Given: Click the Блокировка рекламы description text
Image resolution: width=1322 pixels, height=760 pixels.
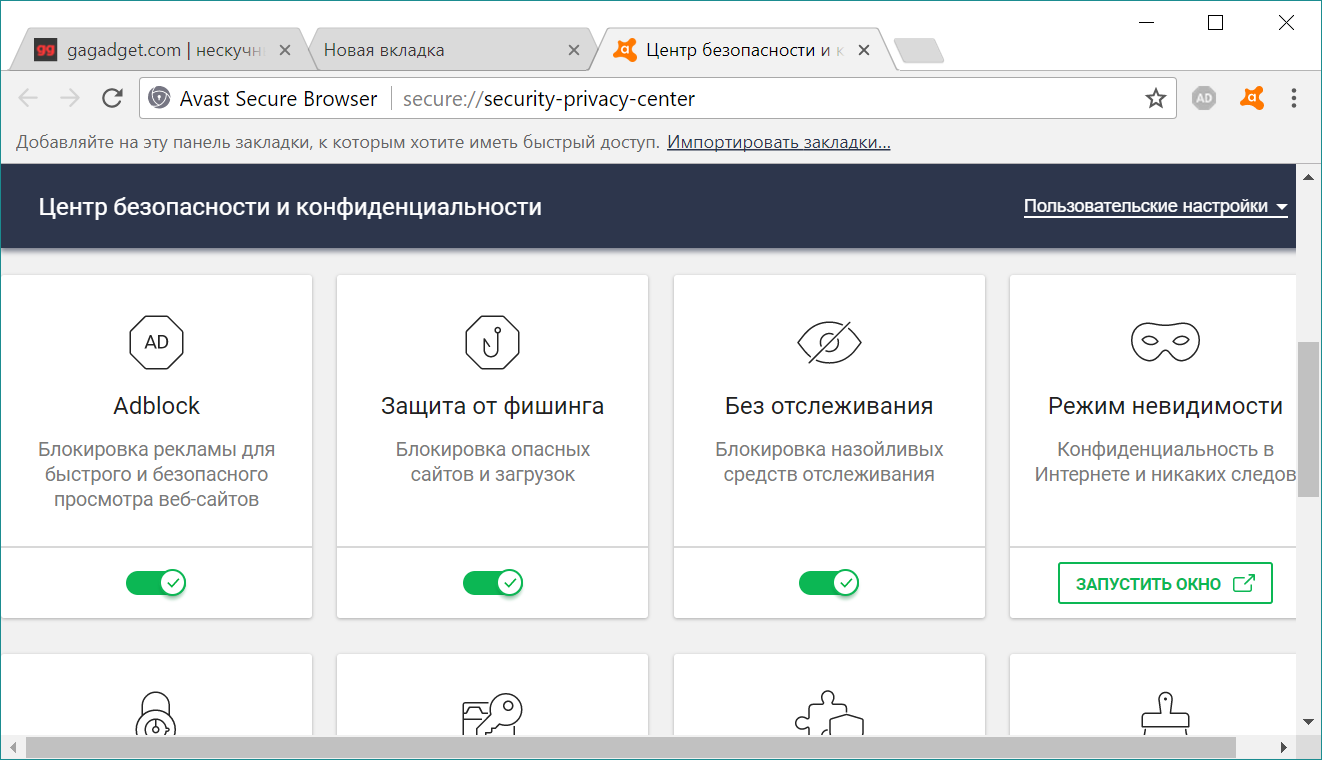Looking at the screenshot, I should pos(156,474).
